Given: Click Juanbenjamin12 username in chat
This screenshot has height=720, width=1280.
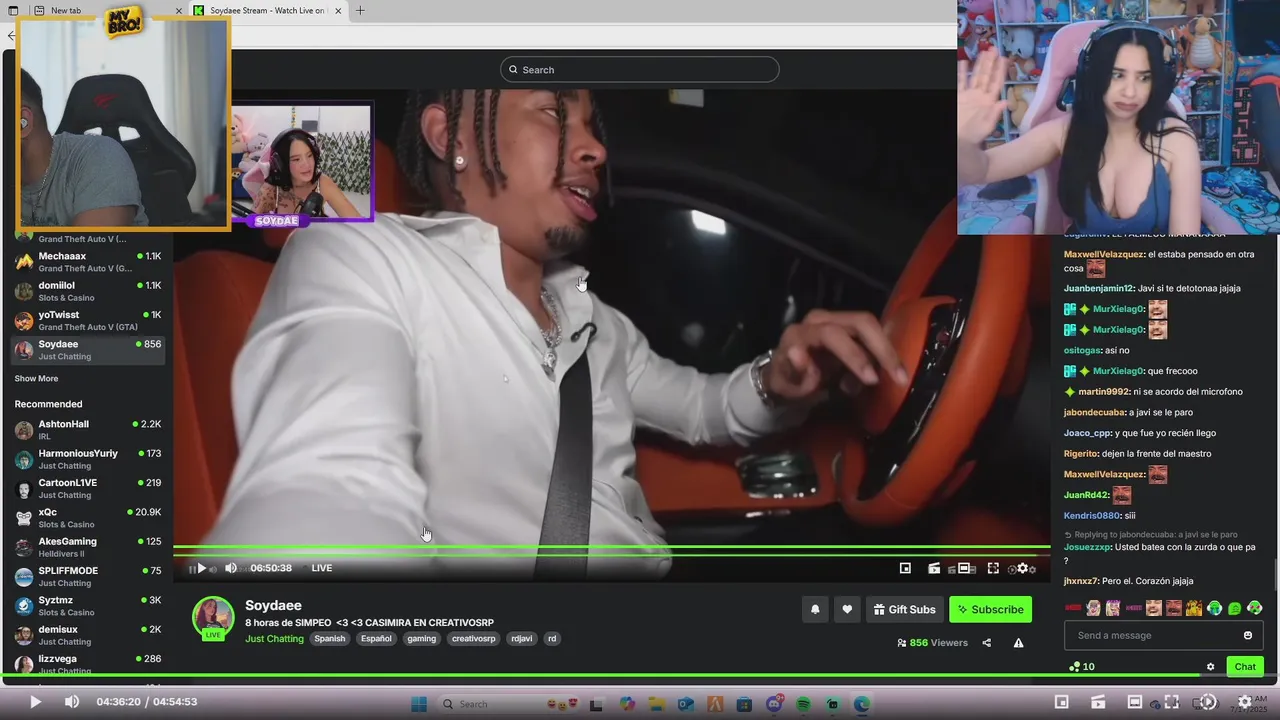Looking at the screenshot, I should point(1099,288).
